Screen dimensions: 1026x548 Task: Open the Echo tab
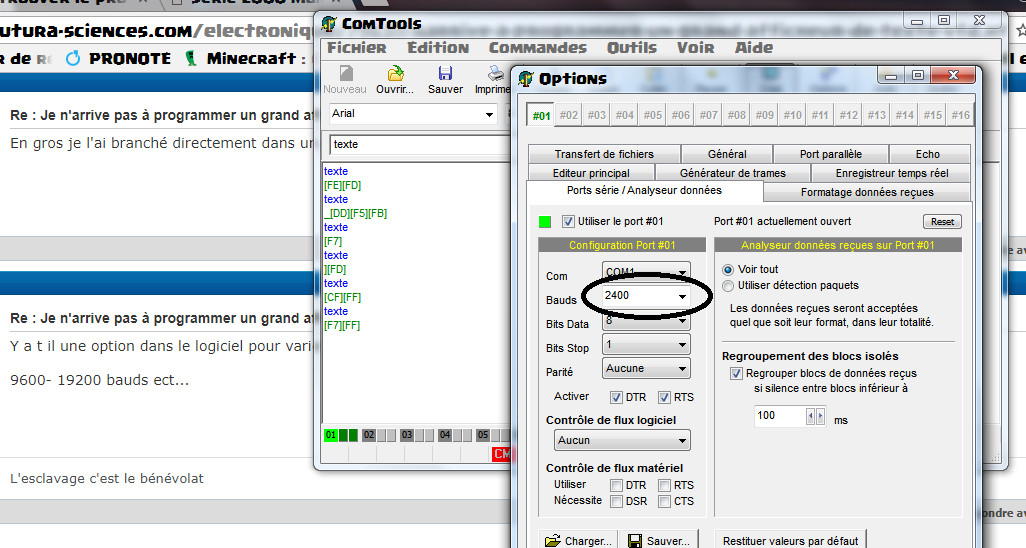click(928, 154)
